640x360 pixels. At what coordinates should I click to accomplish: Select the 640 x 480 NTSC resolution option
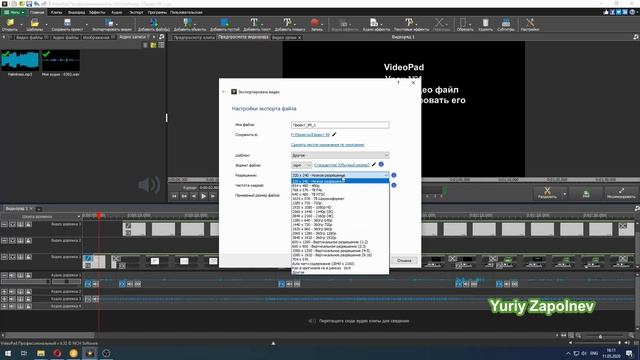coord(340,194)
